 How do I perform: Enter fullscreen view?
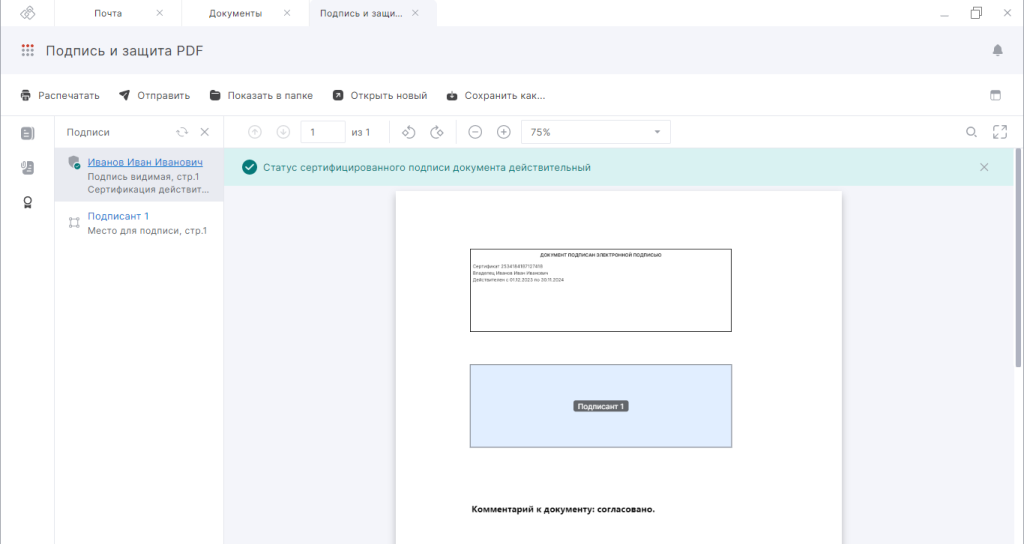click(x=1000, y=132)
